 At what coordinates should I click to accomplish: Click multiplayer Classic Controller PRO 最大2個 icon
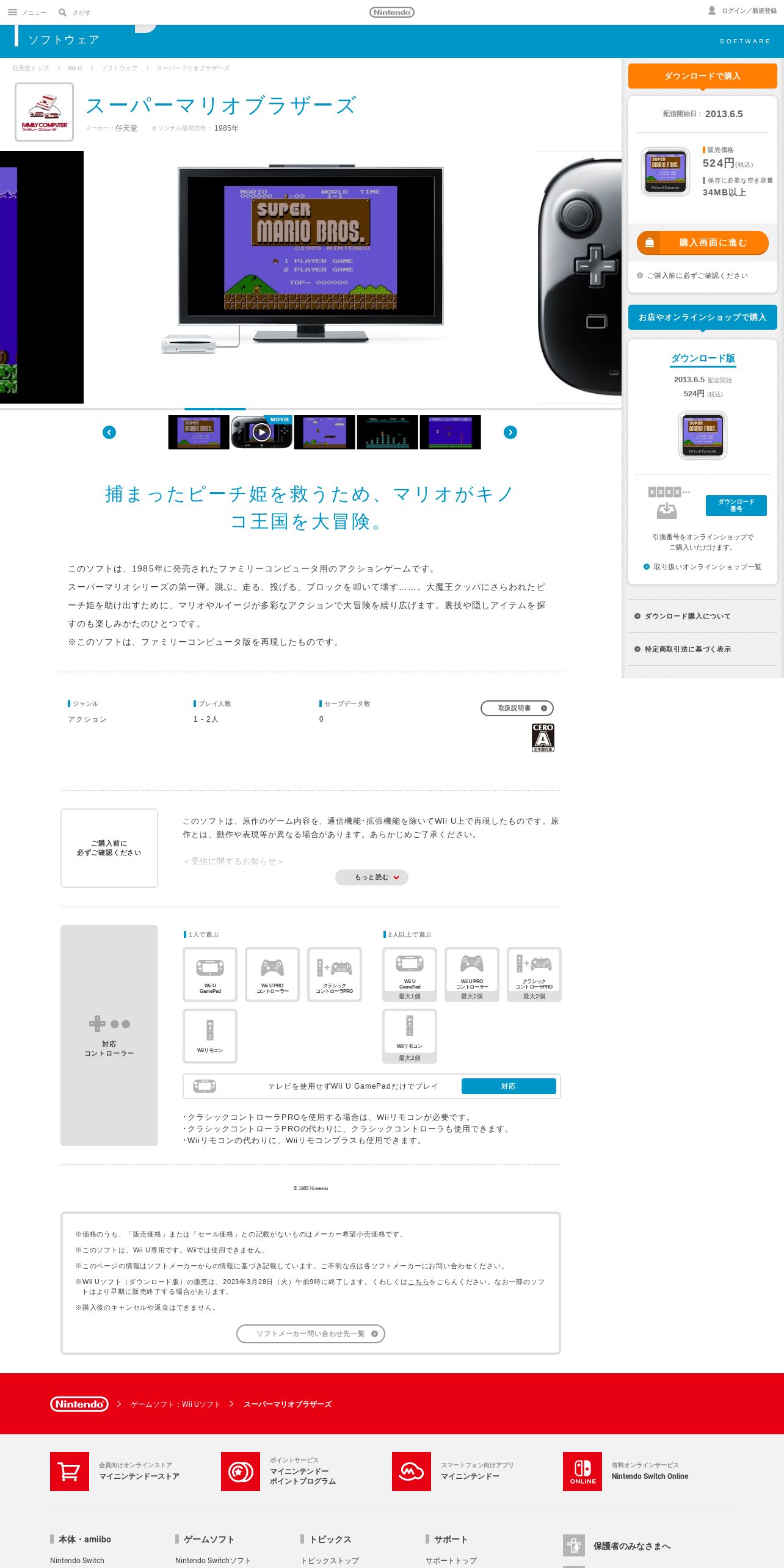[534, 975]
